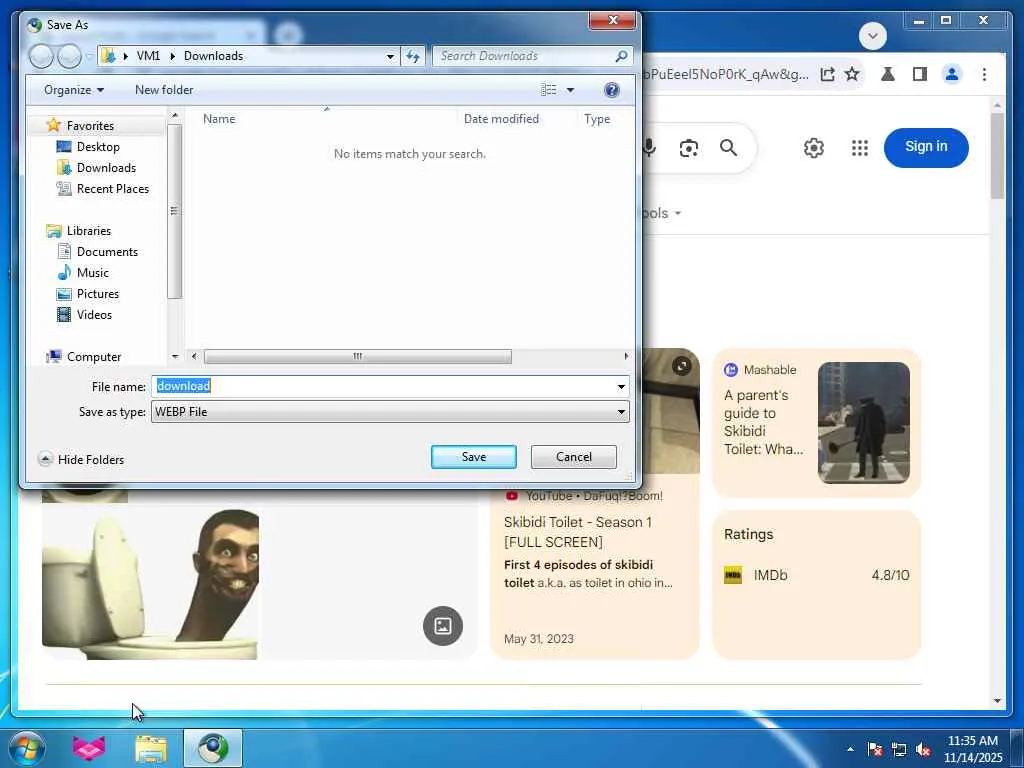
Task: Click the pink cat app on taskbar
Action: pyautogui.click(x=89, y=748)
